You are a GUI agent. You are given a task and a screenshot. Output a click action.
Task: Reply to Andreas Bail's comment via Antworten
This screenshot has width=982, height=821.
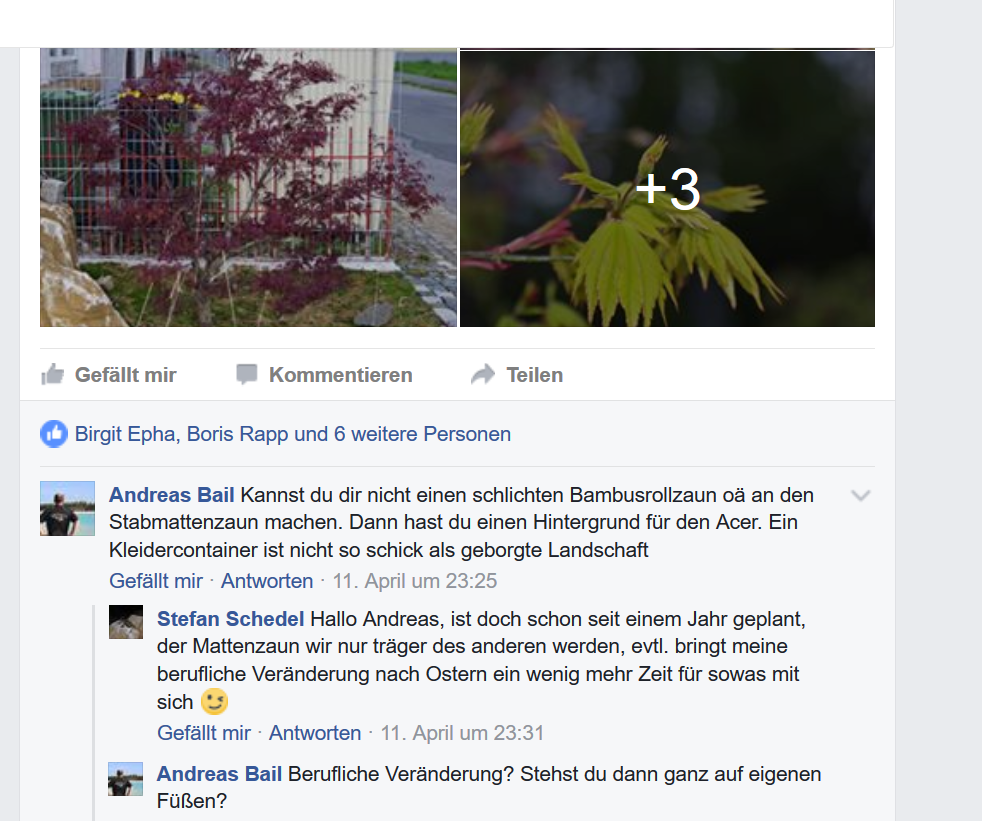click(x=267, y=581)
